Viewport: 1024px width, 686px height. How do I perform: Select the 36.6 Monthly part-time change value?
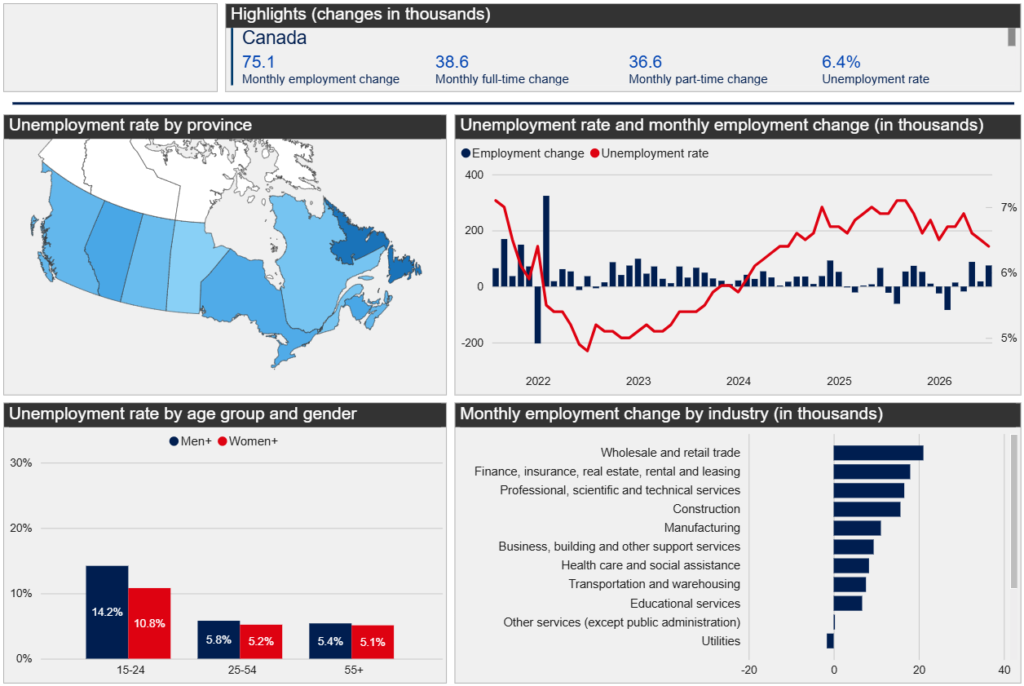[x=645, y=62]
